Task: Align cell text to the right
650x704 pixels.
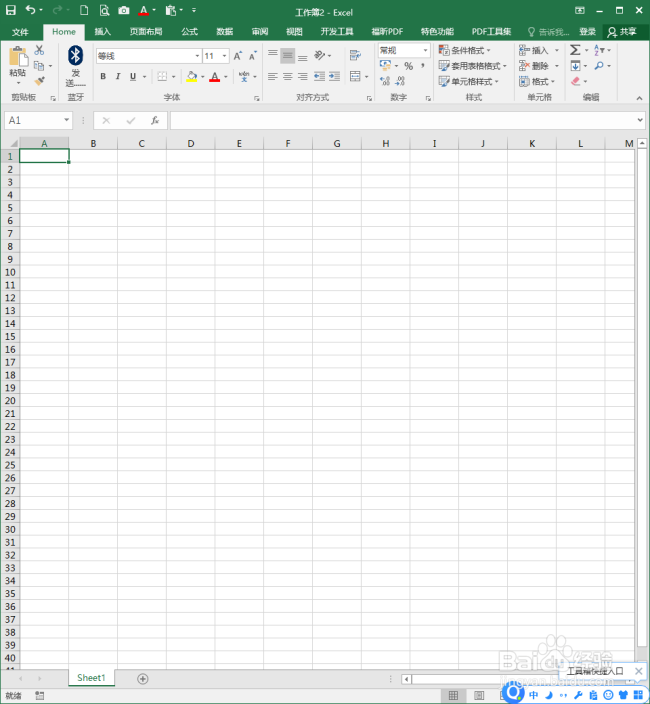Action: point(303,76)
